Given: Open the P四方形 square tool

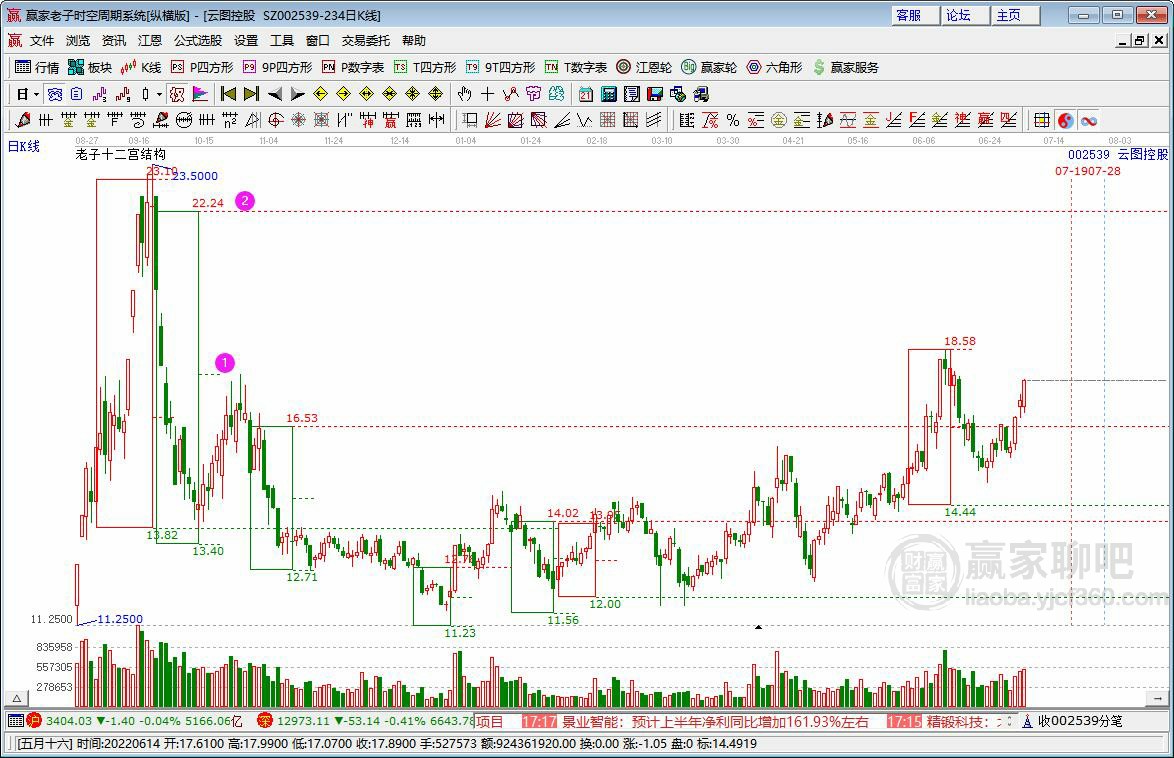Looking at the screenshot, I should pos(202,67).
